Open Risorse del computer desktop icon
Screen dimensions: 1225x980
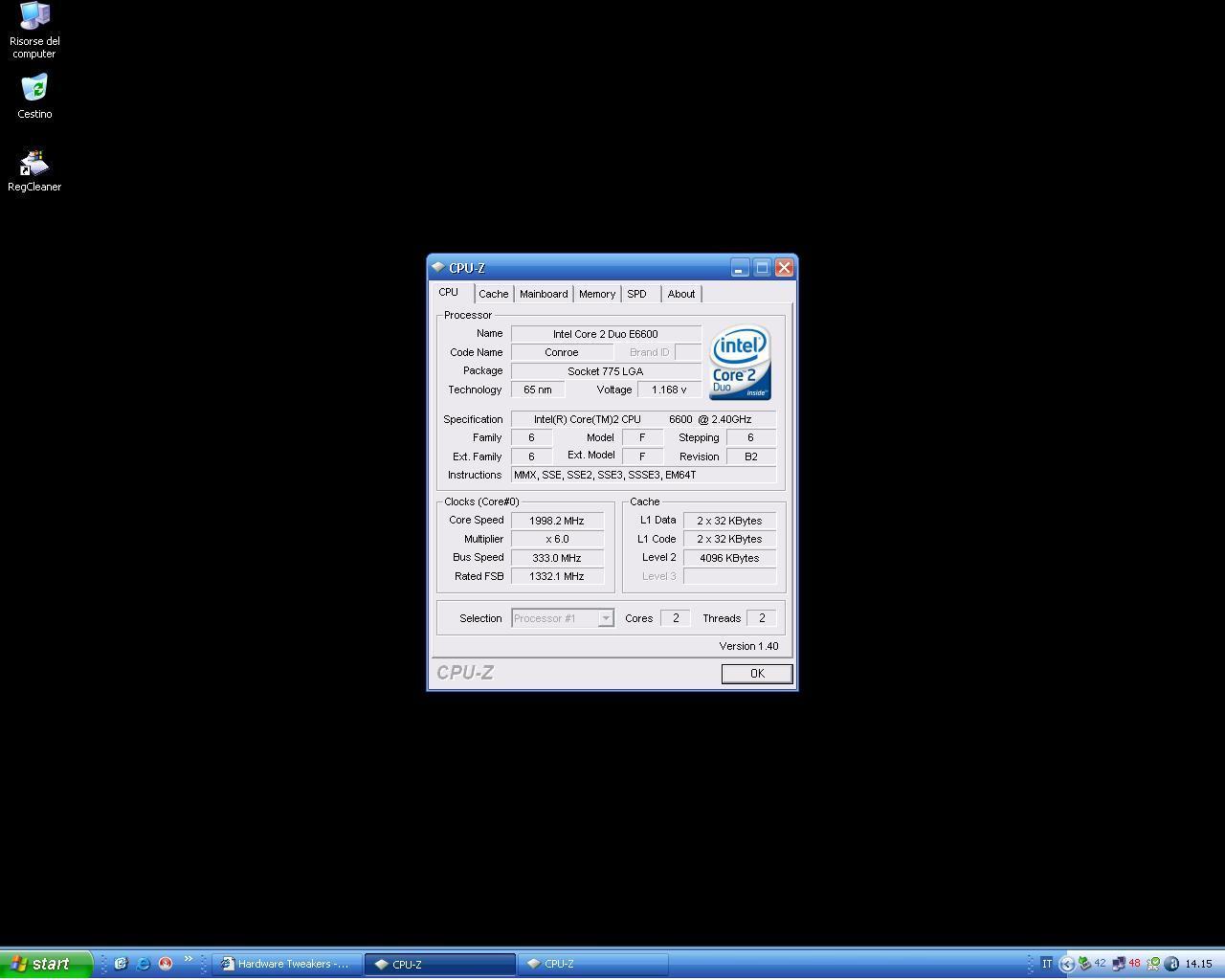[34, 30]
